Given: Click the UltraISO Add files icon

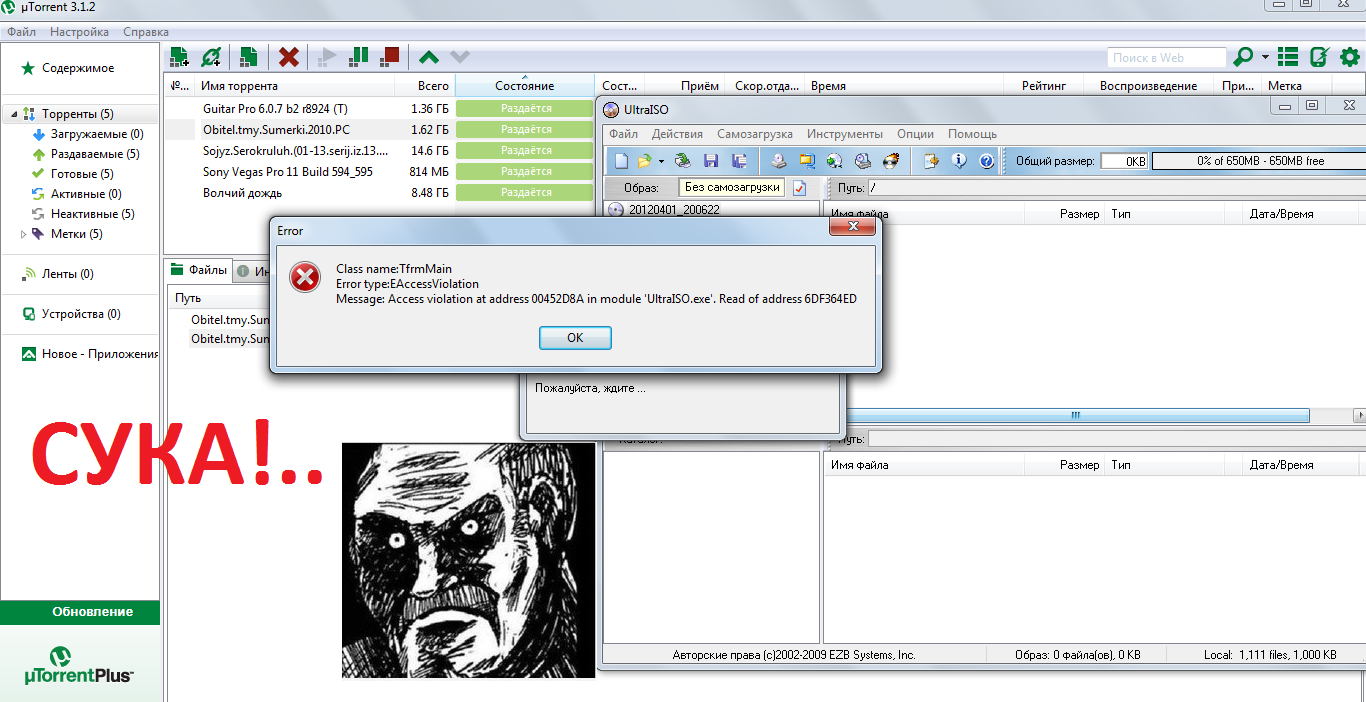Looking at the screenshot, I should click(931, 160).
